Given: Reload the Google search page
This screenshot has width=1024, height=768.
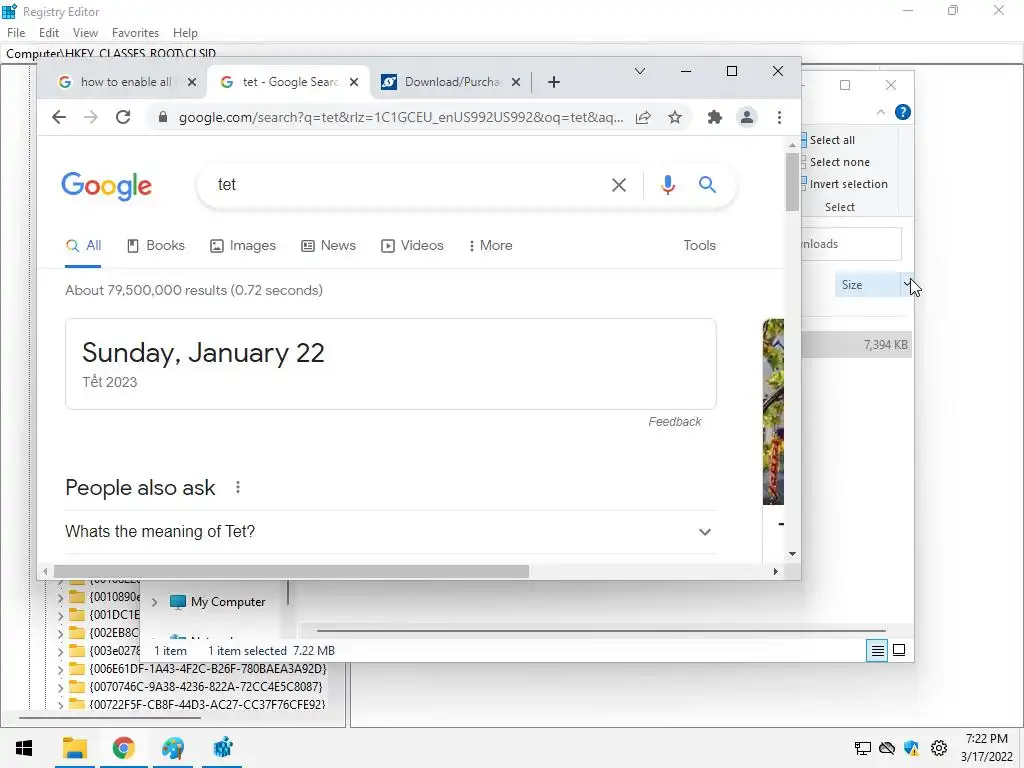Looking at the screenshot, I should point(123,117).
